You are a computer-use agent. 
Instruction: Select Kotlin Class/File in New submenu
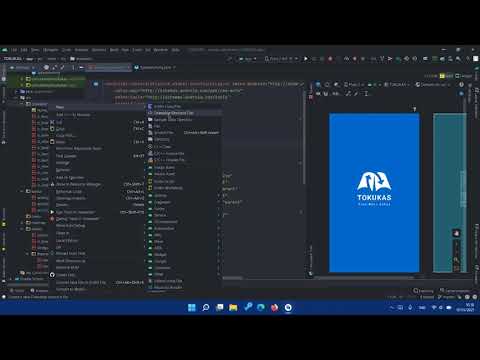pos(184,106)
